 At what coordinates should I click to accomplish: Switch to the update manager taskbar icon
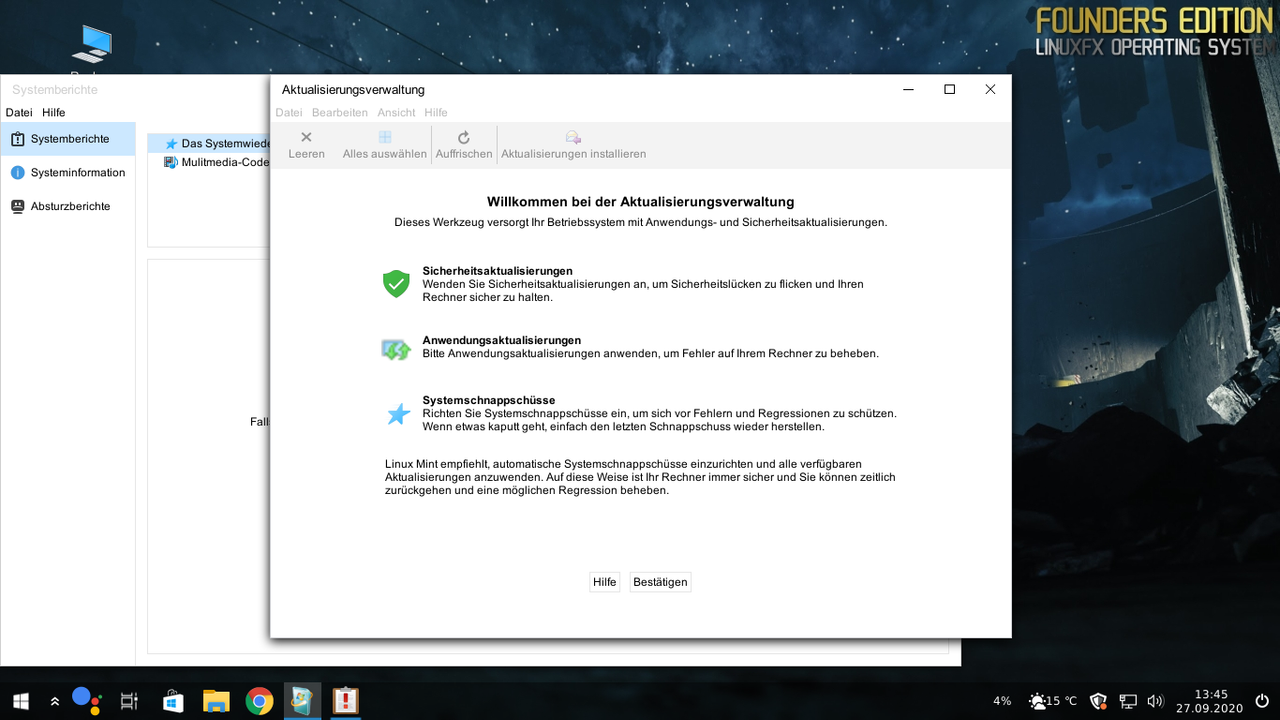tap(302, 701)
